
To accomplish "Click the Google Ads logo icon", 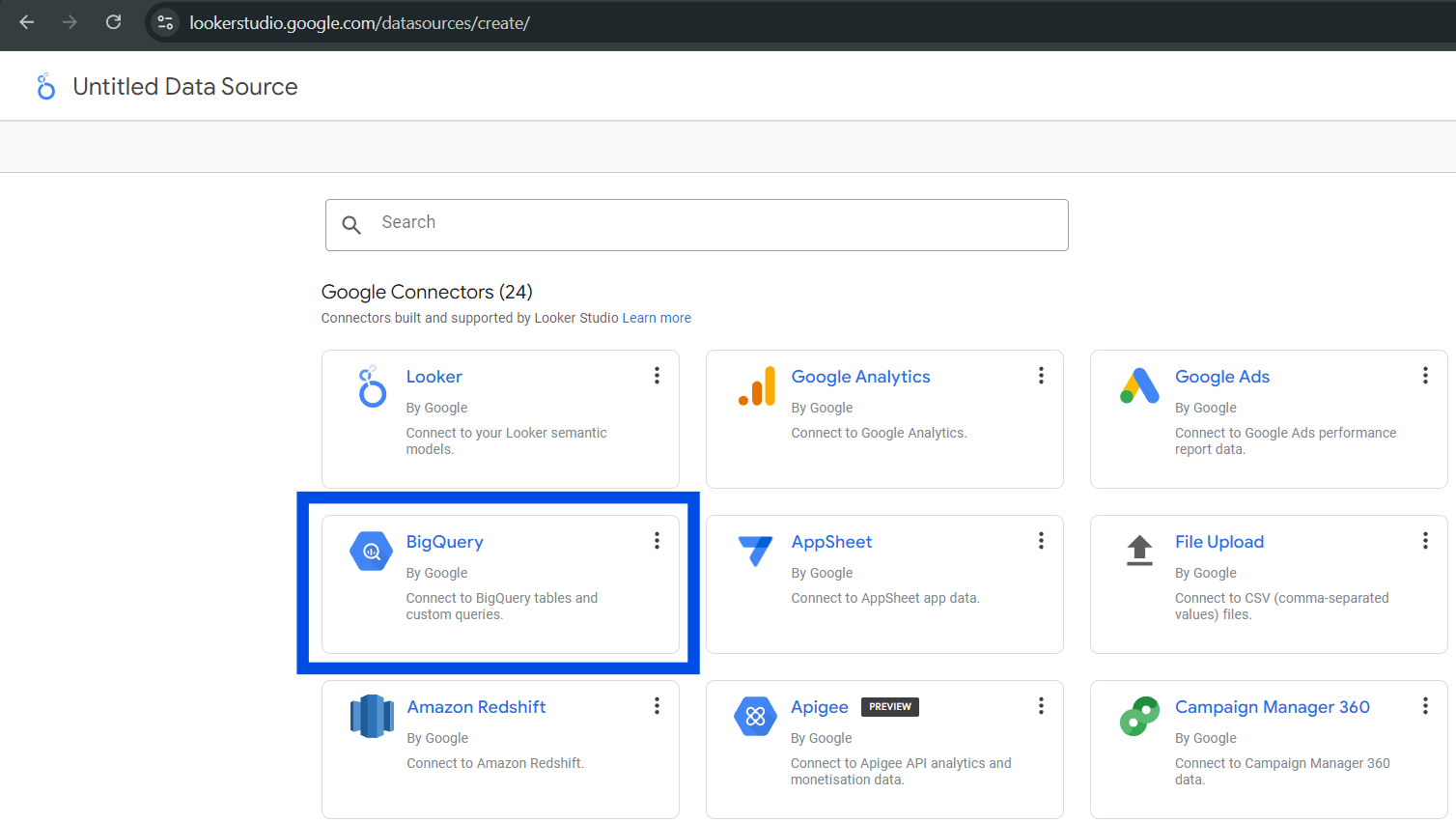I will click(1139, 386).
